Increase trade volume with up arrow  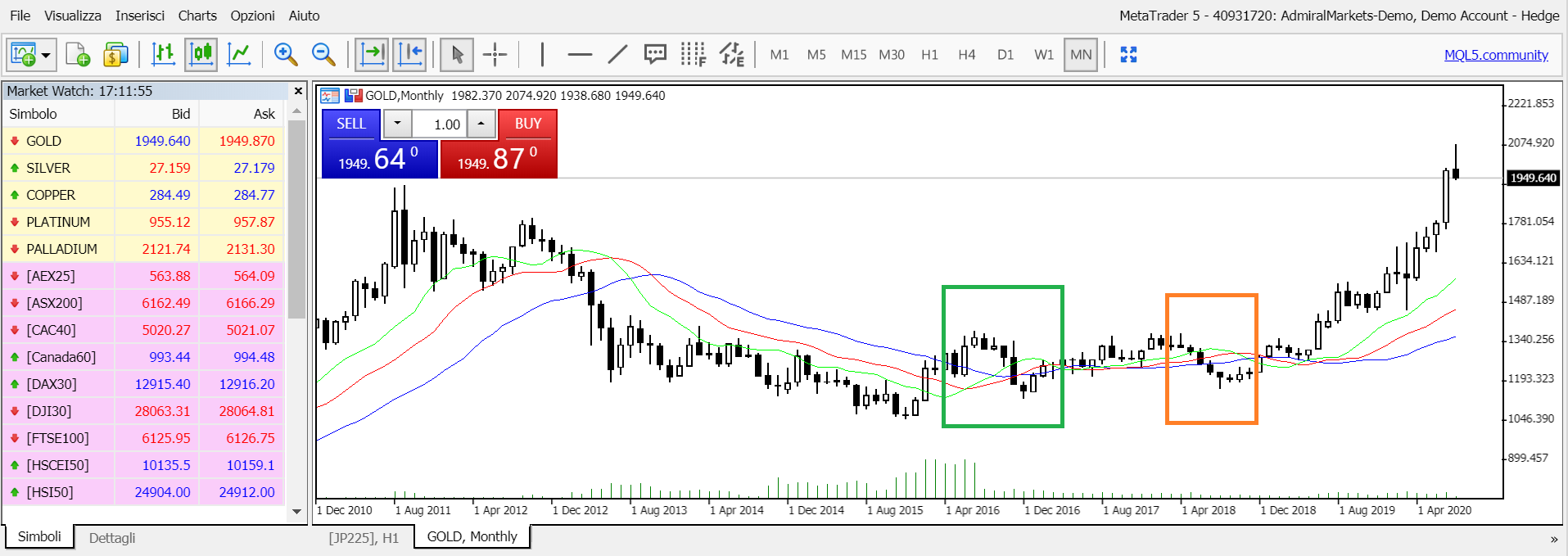click(x=481, y=124)
